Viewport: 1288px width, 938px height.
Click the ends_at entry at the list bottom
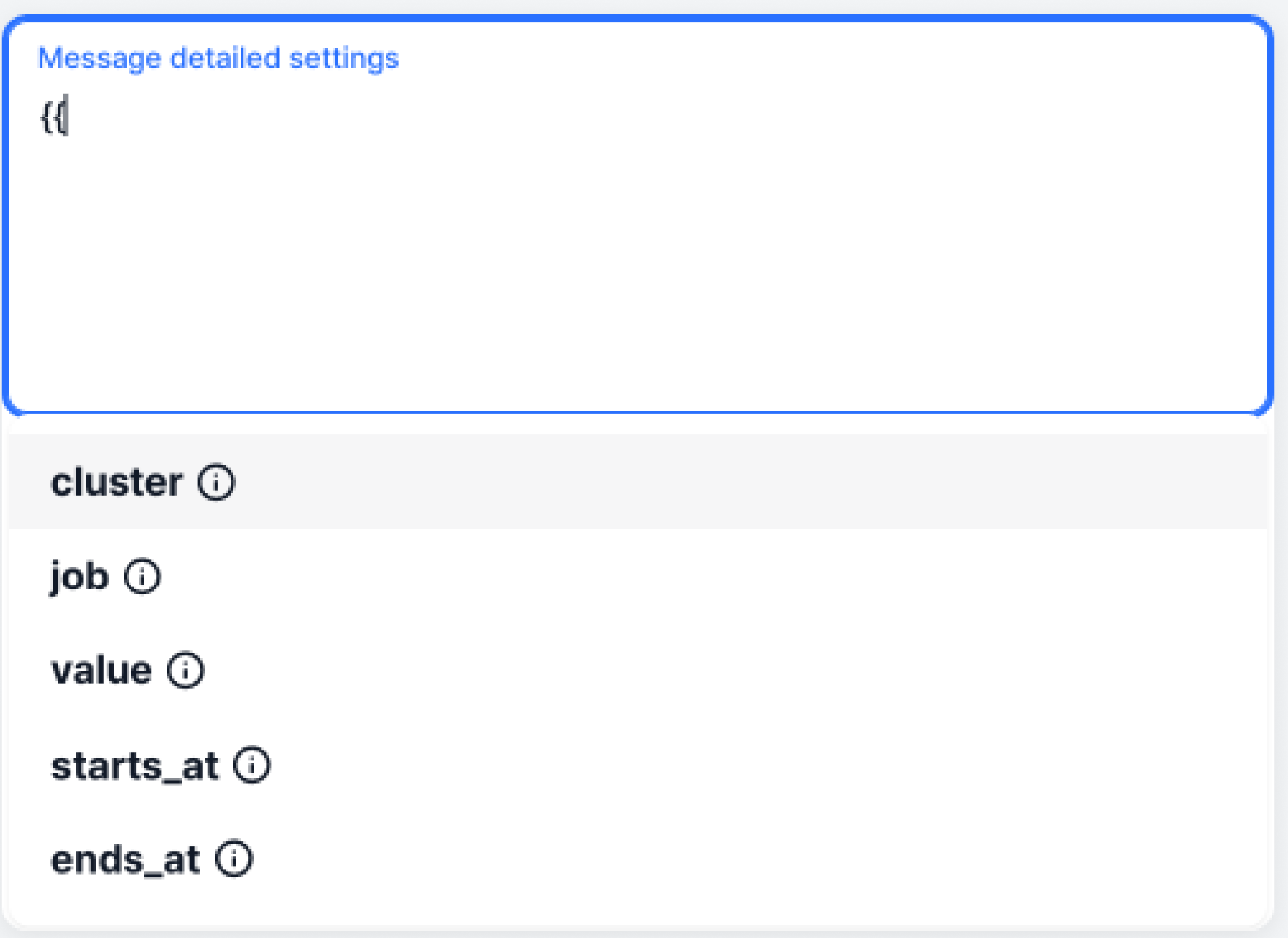(638, 859)
